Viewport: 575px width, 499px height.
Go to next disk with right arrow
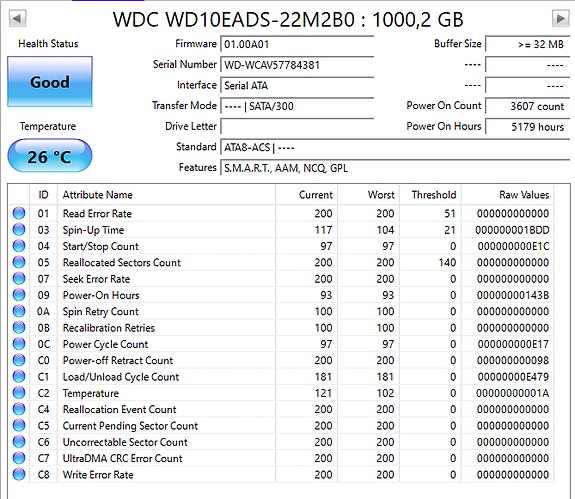(x=560, y=18)
